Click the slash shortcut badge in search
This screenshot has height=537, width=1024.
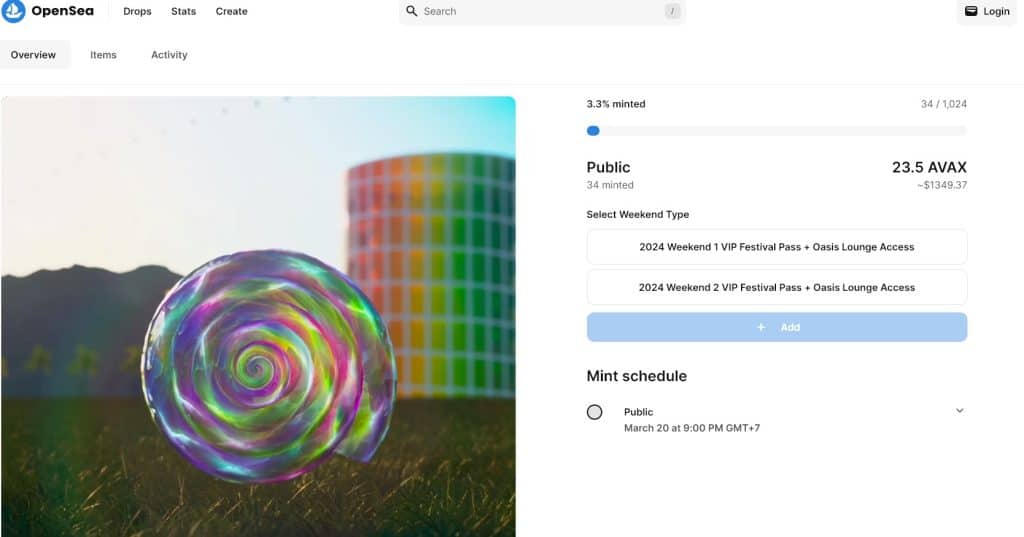[x=672, y=11]
